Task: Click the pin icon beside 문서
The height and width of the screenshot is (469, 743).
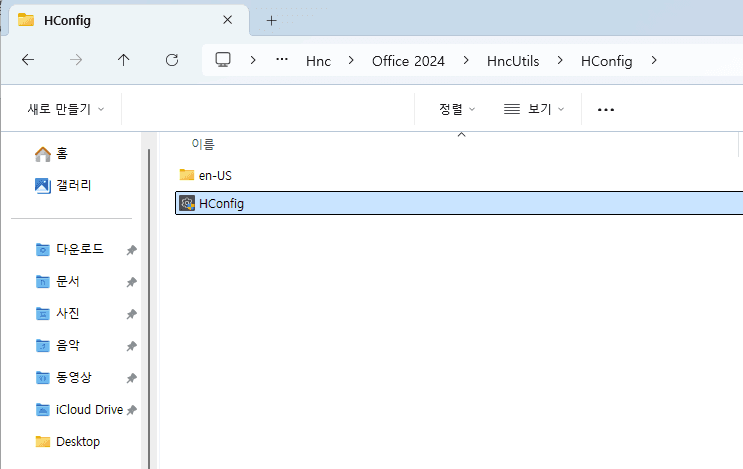Action: (x=131, y=282)
